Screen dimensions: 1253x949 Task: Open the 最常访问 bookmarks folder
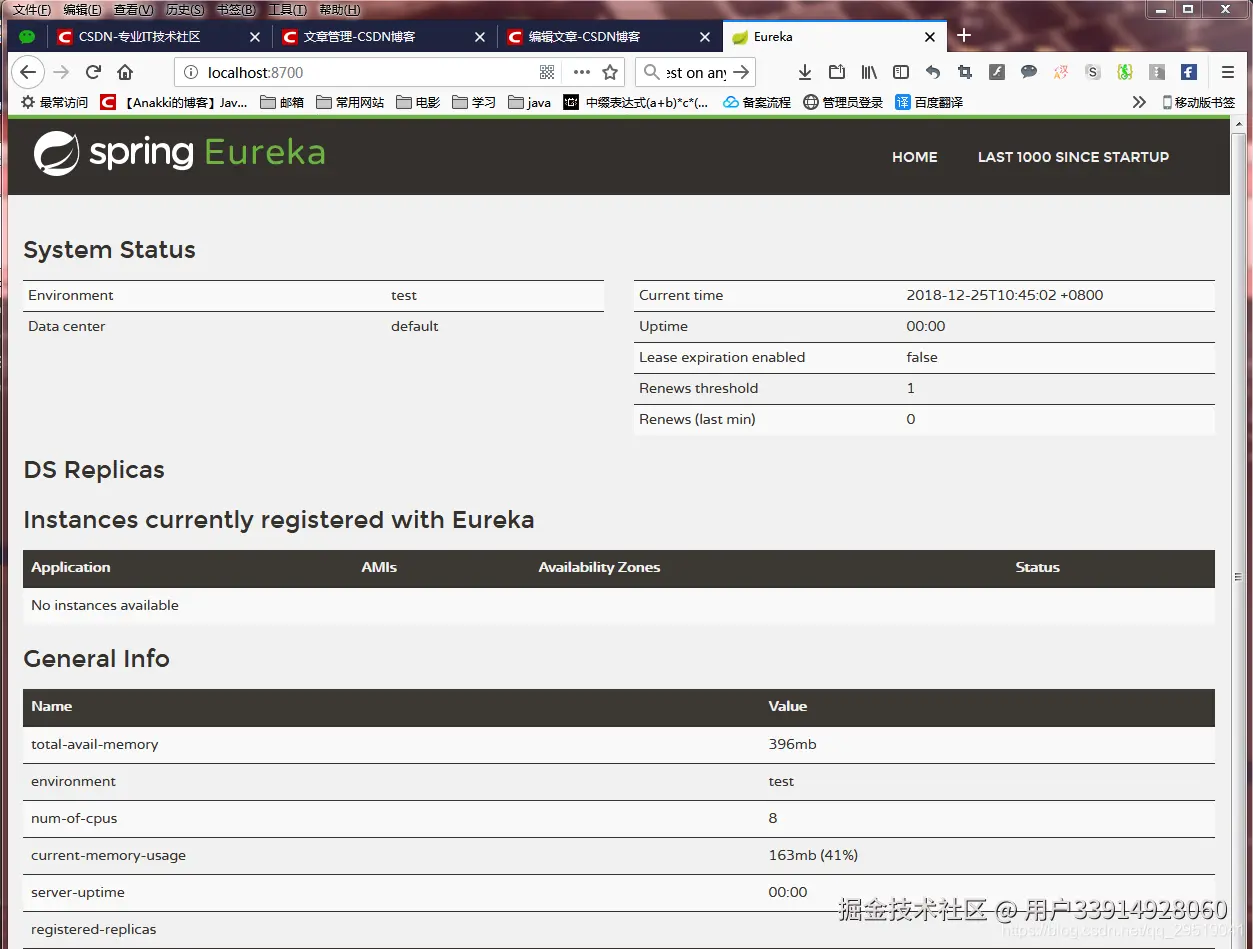tap(55, 102)
